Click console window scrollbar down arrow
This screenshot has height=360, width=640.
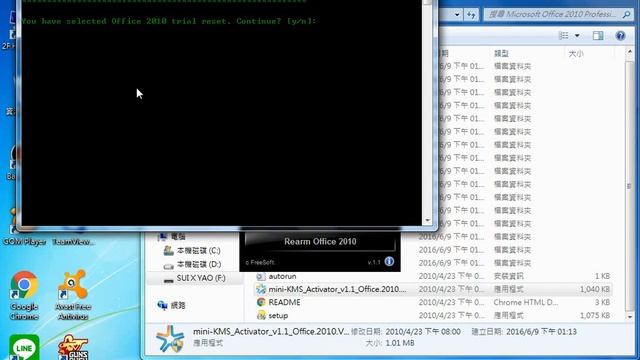427,220
